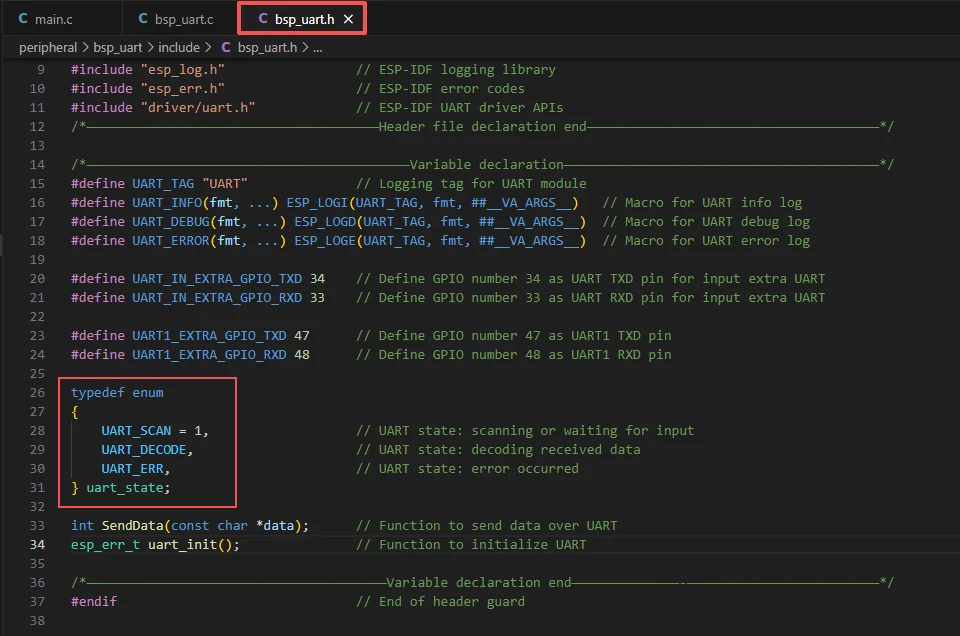Image resolution: width=960 pixels, height=636 pixels.
Task: Click the C file icon on main.c tab
Action: pyautogui.click(x=24, y=19)
